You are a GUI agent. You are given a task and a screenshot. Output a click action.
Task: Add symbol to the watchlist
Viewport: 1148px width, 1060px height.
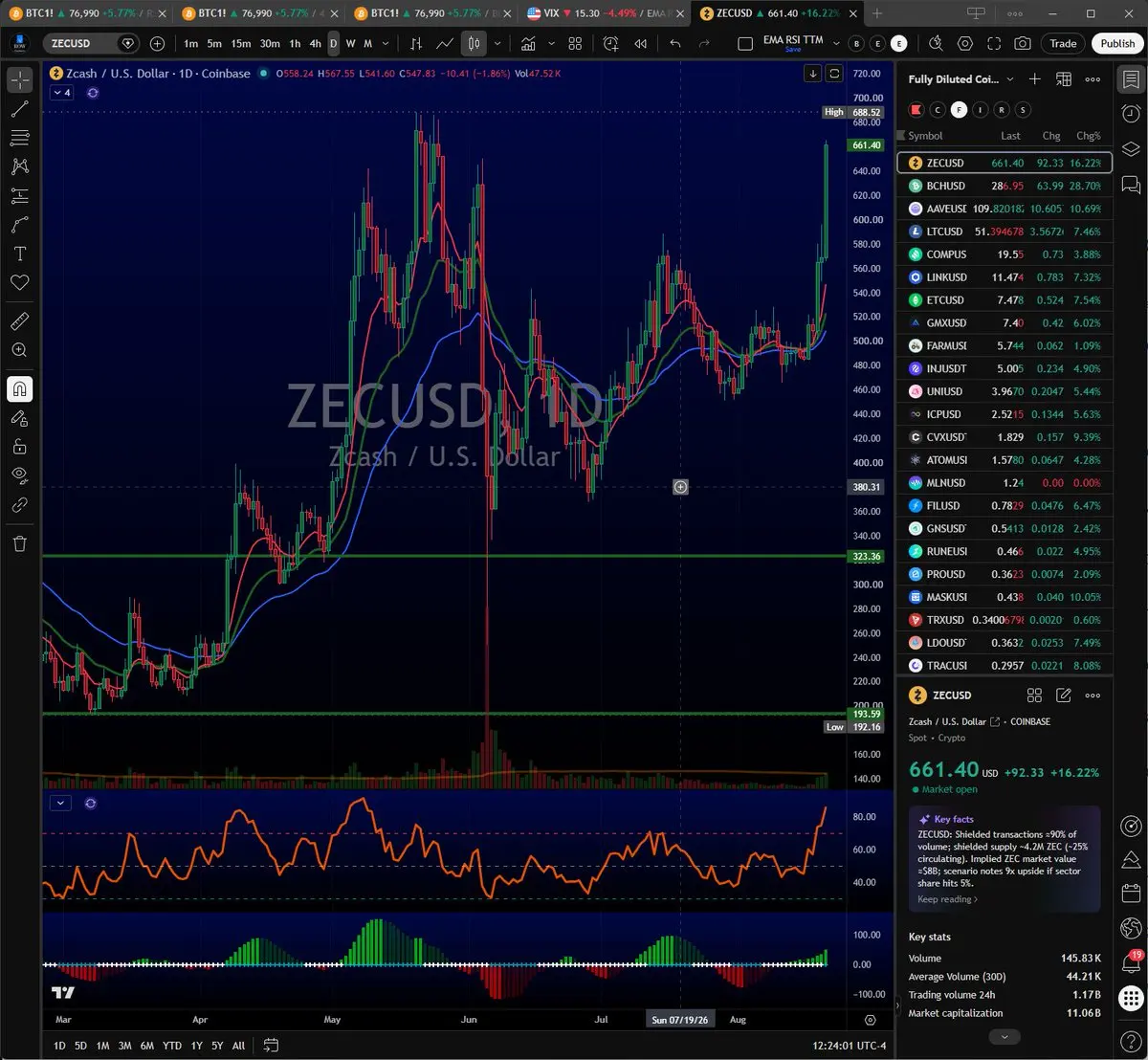point(1034,79)
